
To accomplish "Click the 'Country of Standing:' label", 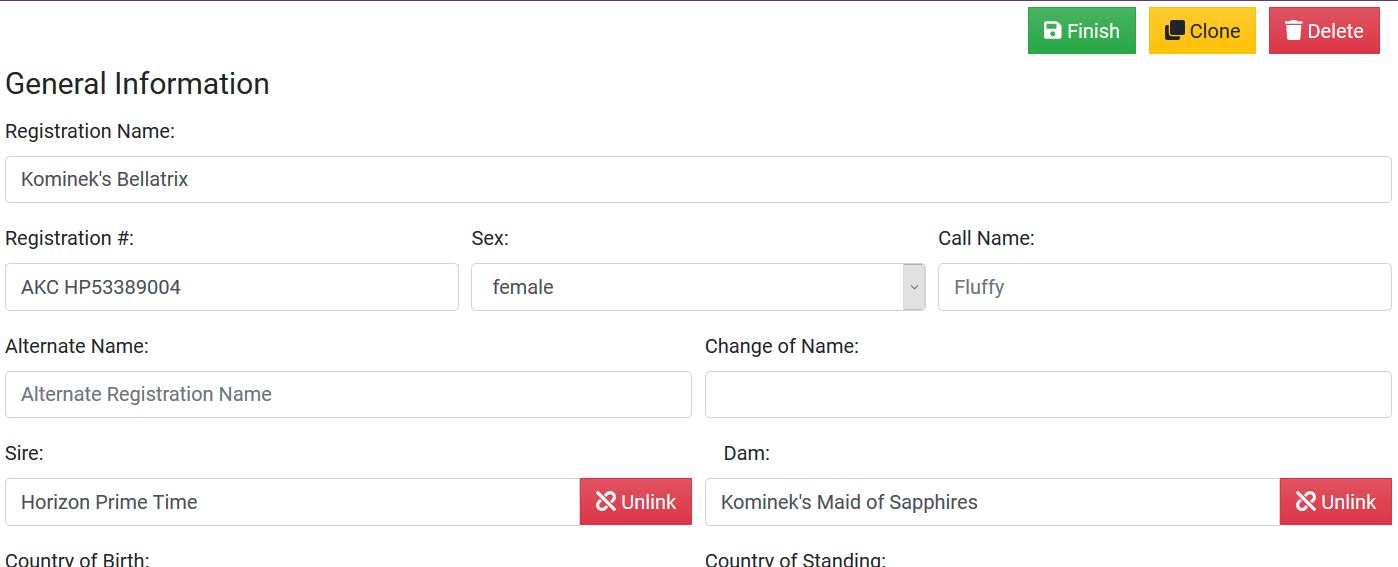I will [794, 559].
